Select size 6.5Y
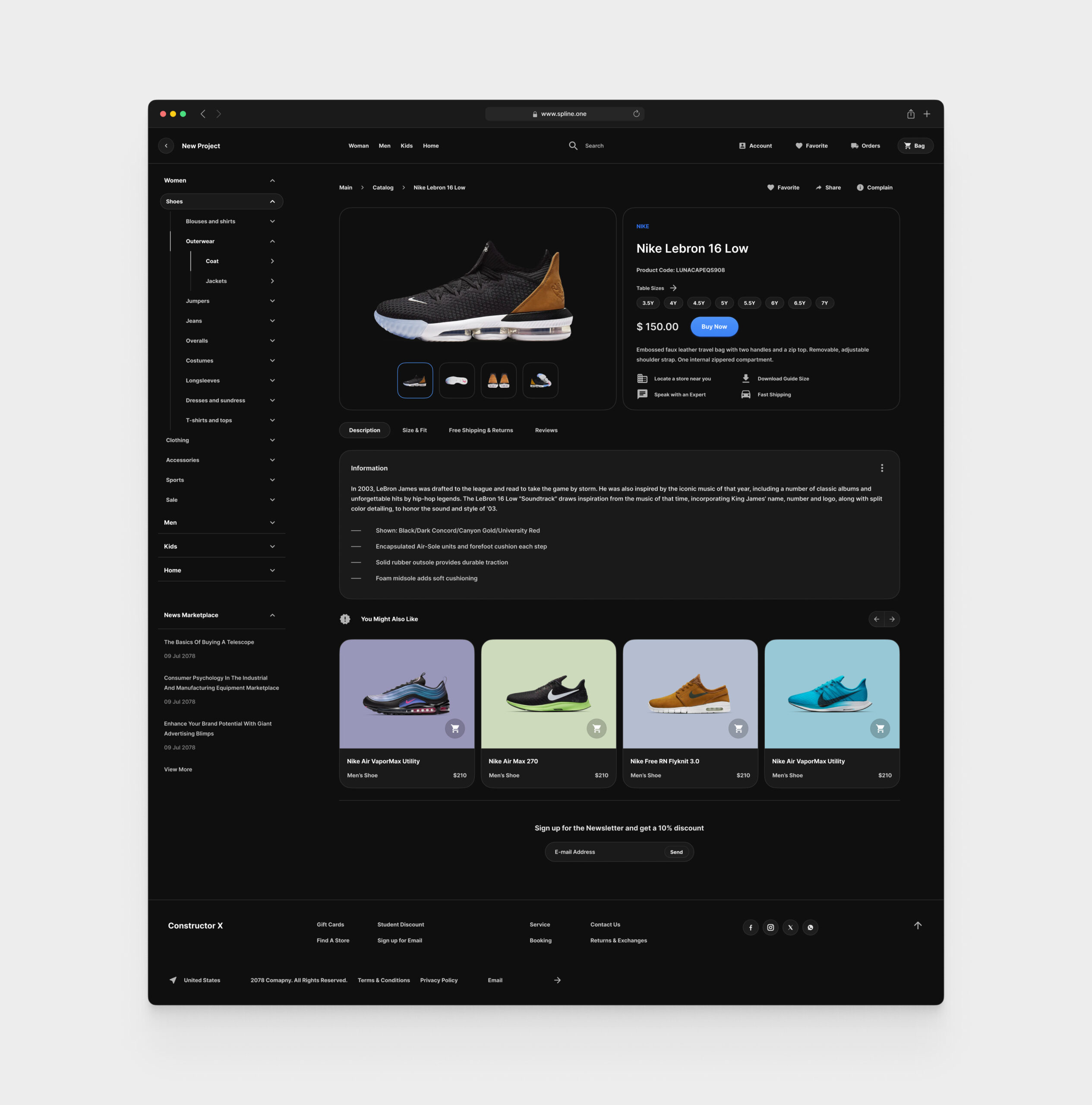This screenshot has width=1092, height=1105. (800, 303)
